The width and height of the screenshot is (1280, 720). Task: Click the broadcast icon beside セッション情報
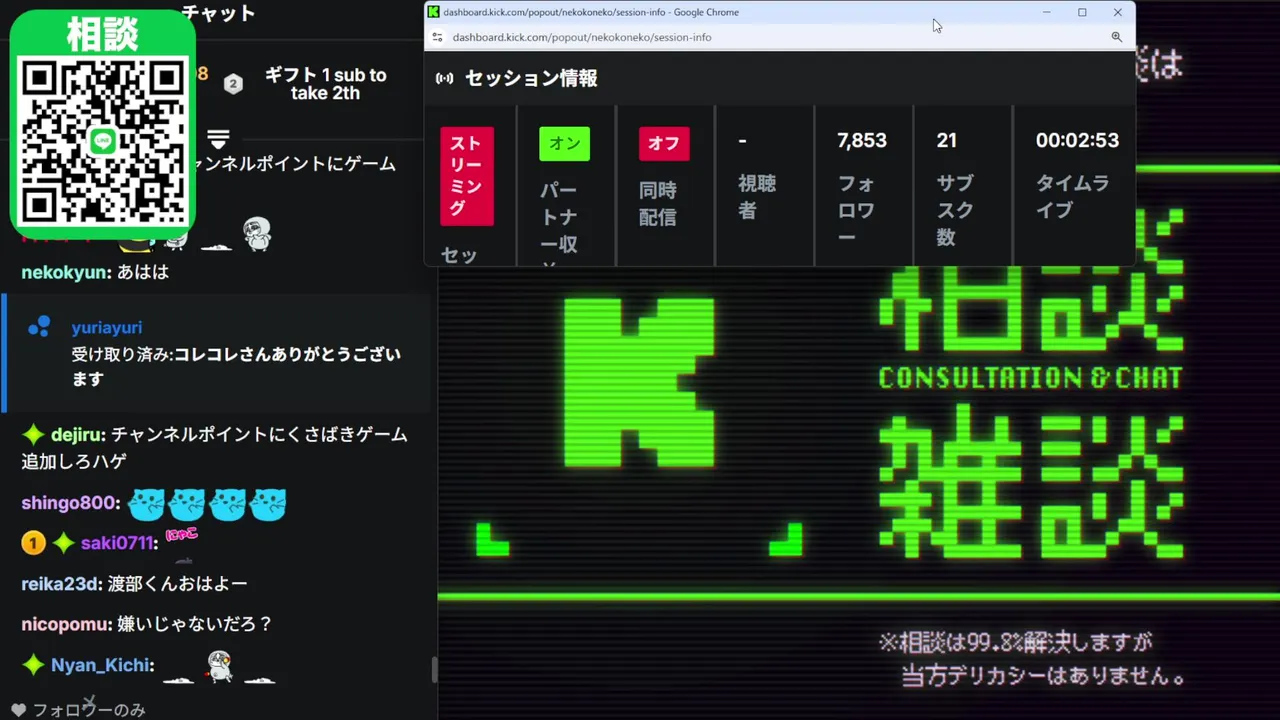pyautogui.click(x=445, y=78)
